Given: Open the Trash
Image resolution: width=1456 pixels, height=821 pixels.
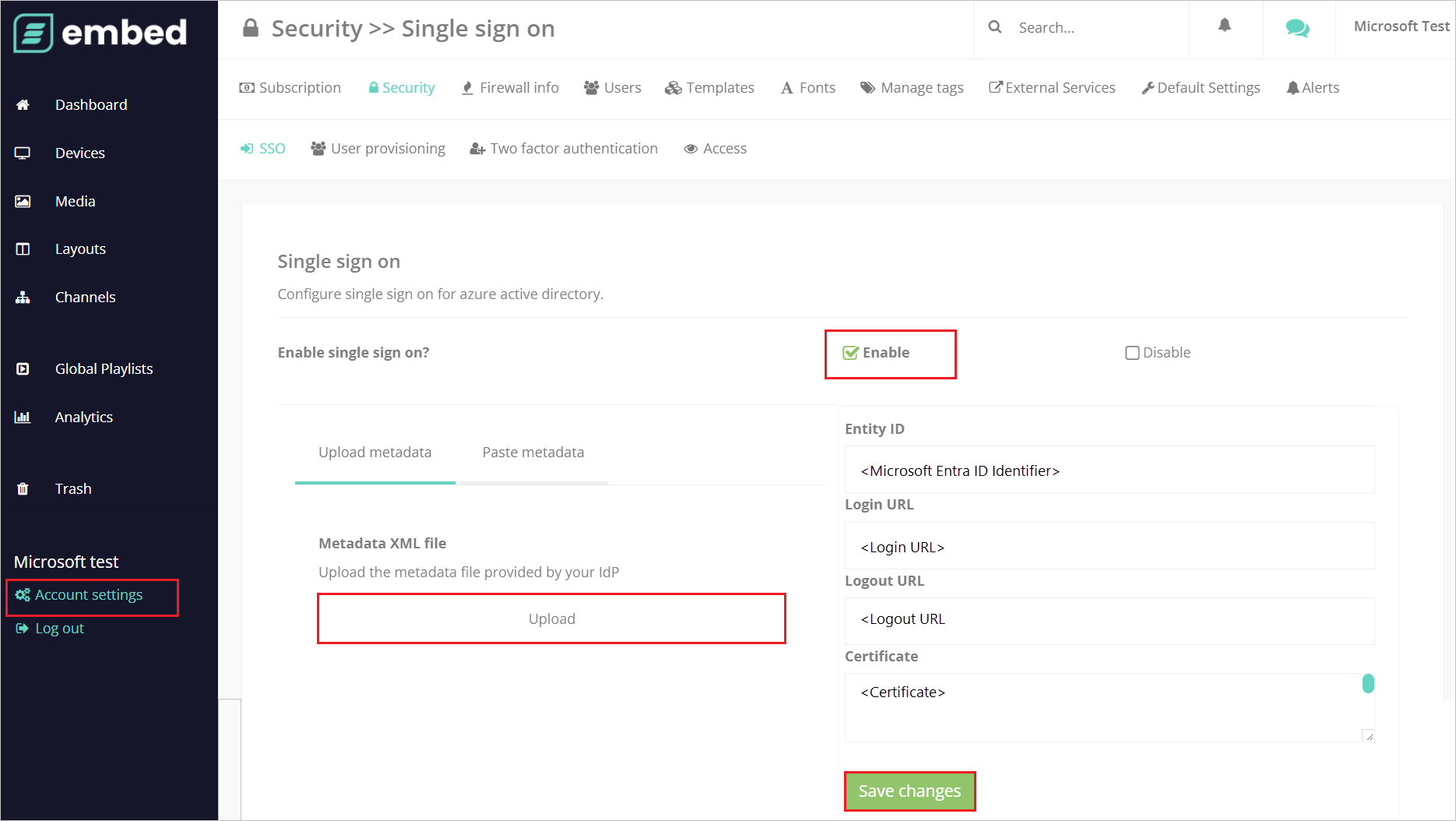Looking at the screenshot, I should (x=72, y=488).
